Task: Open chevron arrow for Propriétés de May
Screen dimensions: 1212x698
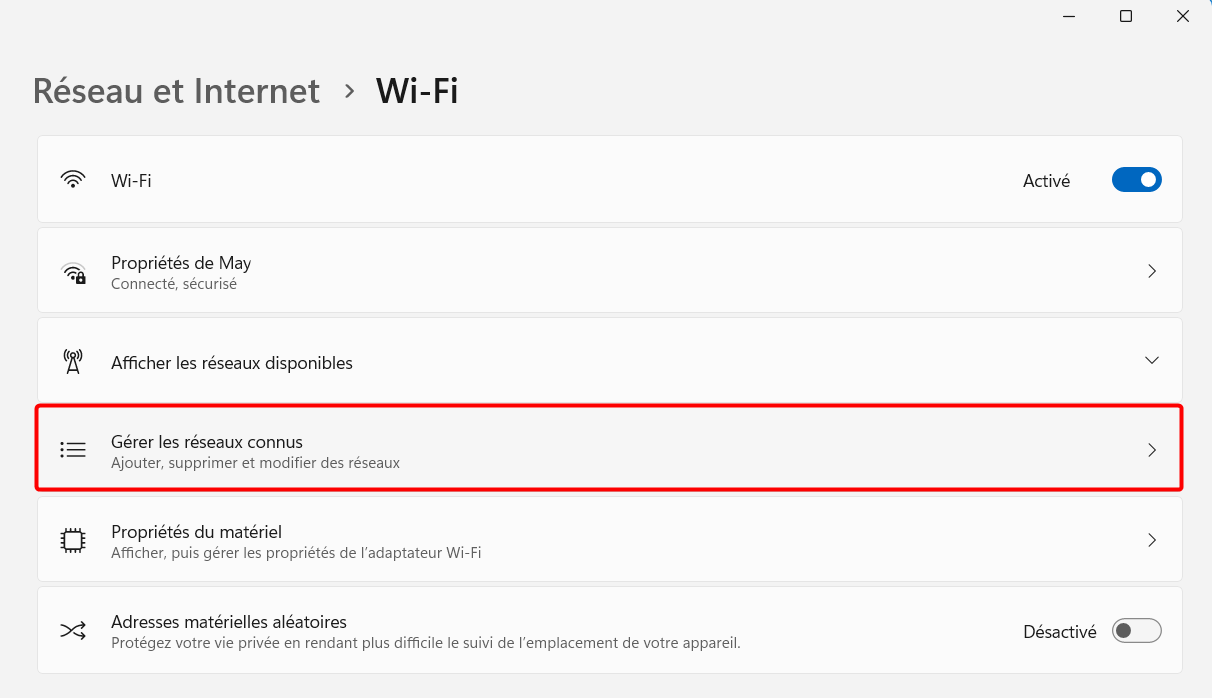Action: click(x=1152, y=271)
